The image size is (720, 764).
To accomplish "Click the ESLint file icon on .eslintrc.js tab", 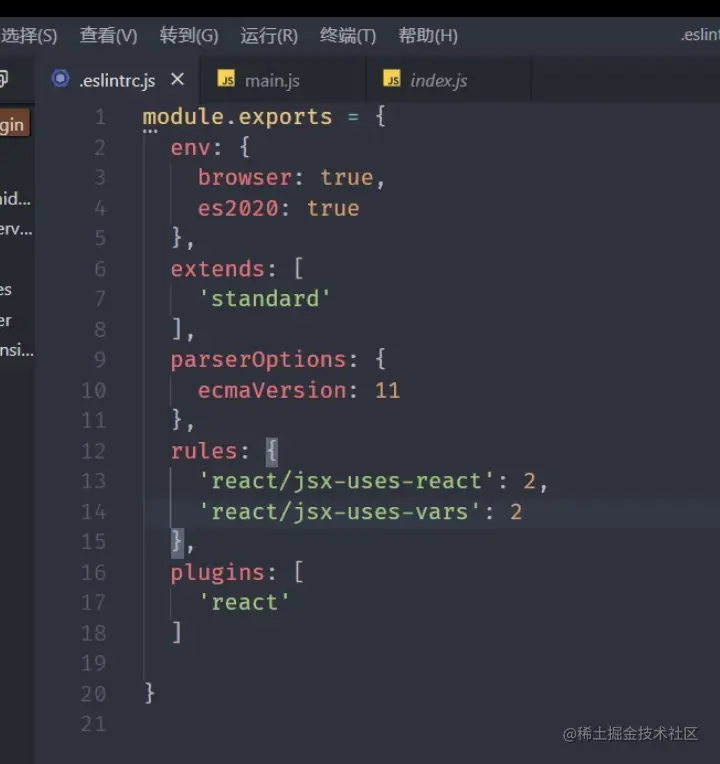I will click(60, 78).
